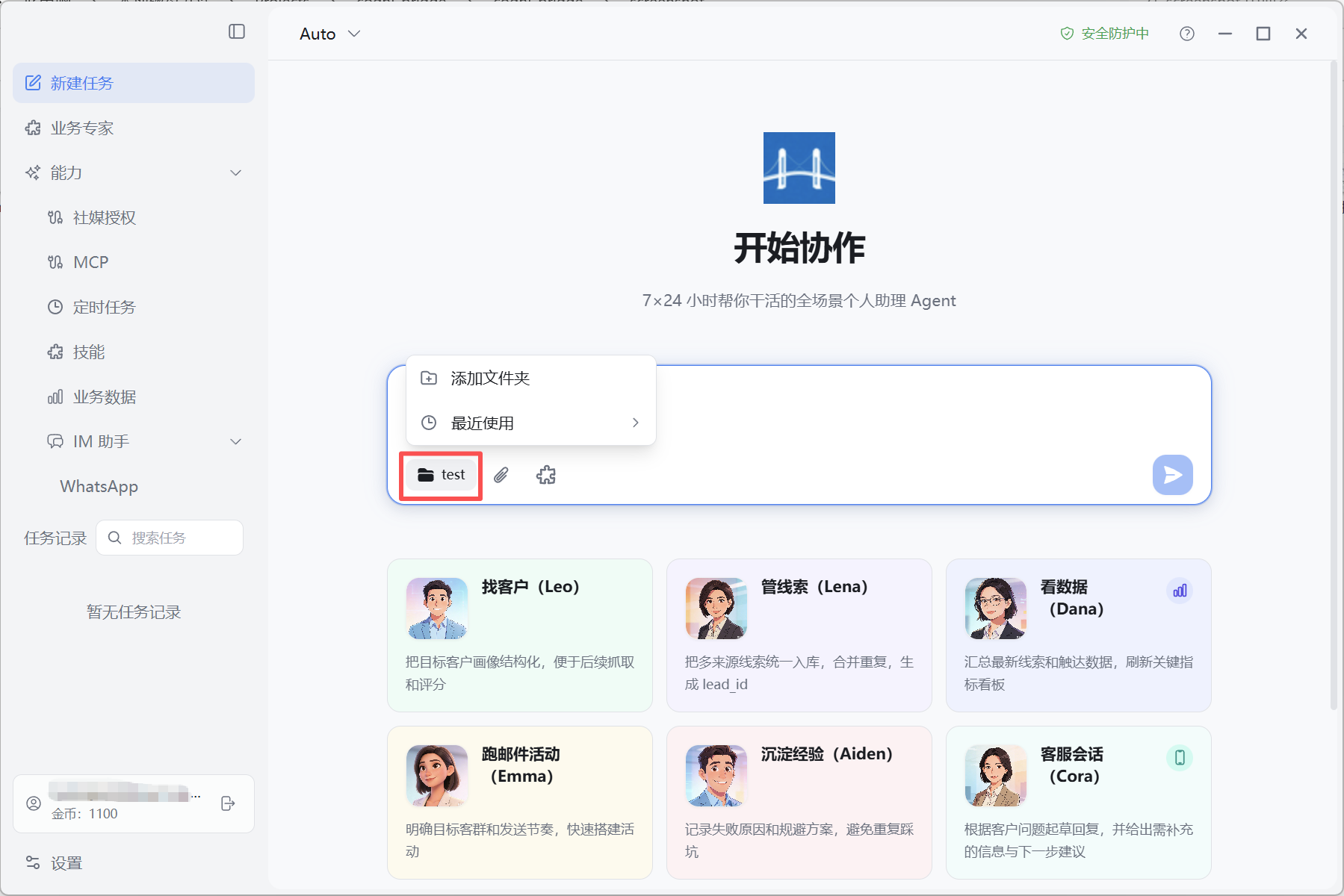The width and height of the screenshot is (1344, 896).
Task: Click the bridge logo image
Action: [799, 168]
